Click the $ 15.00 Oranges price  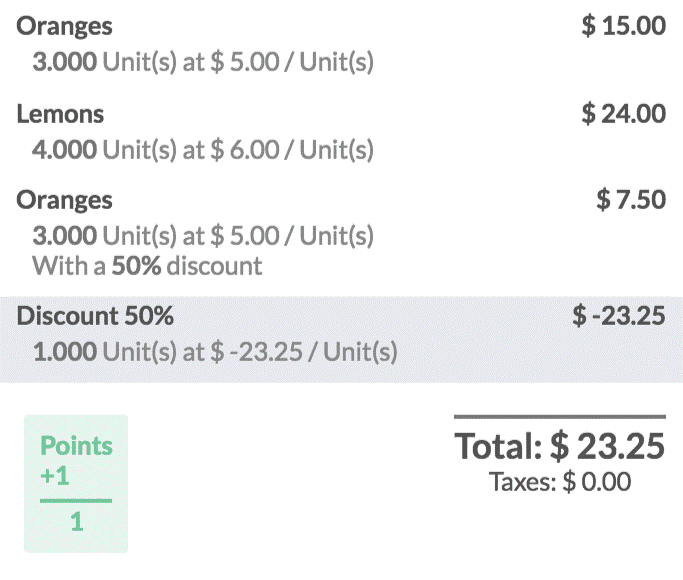point(623,27)
